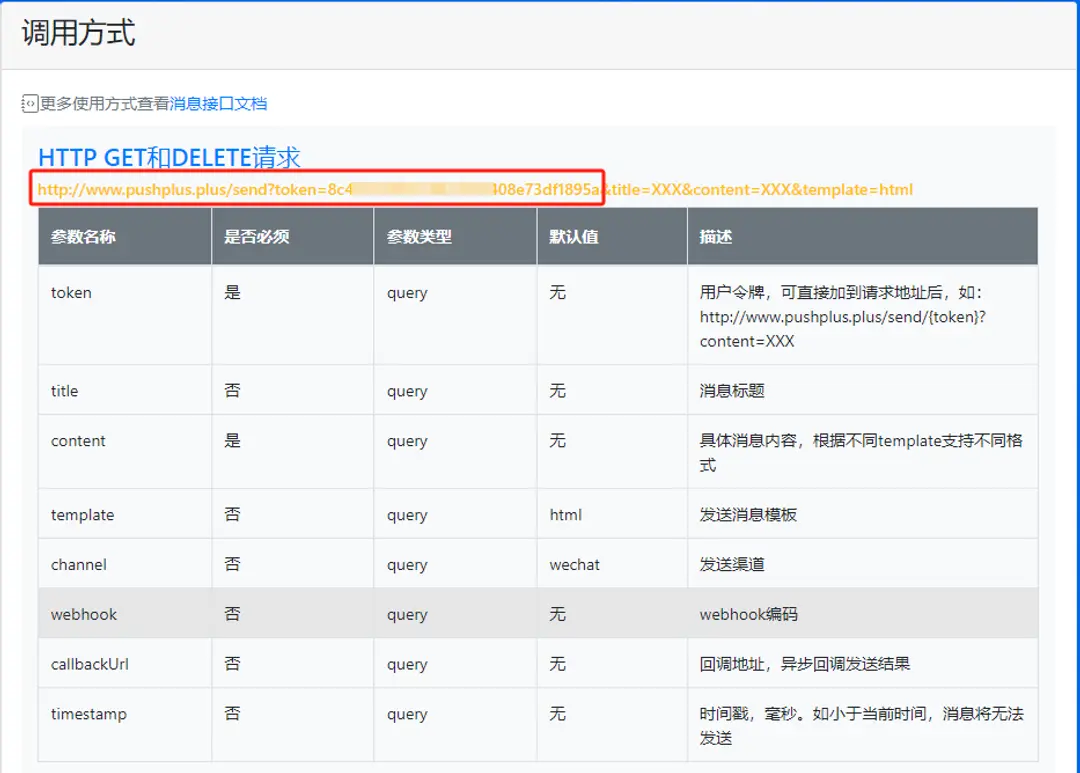
Task: Select the content parameter name cell
Action: pos(125,452)
